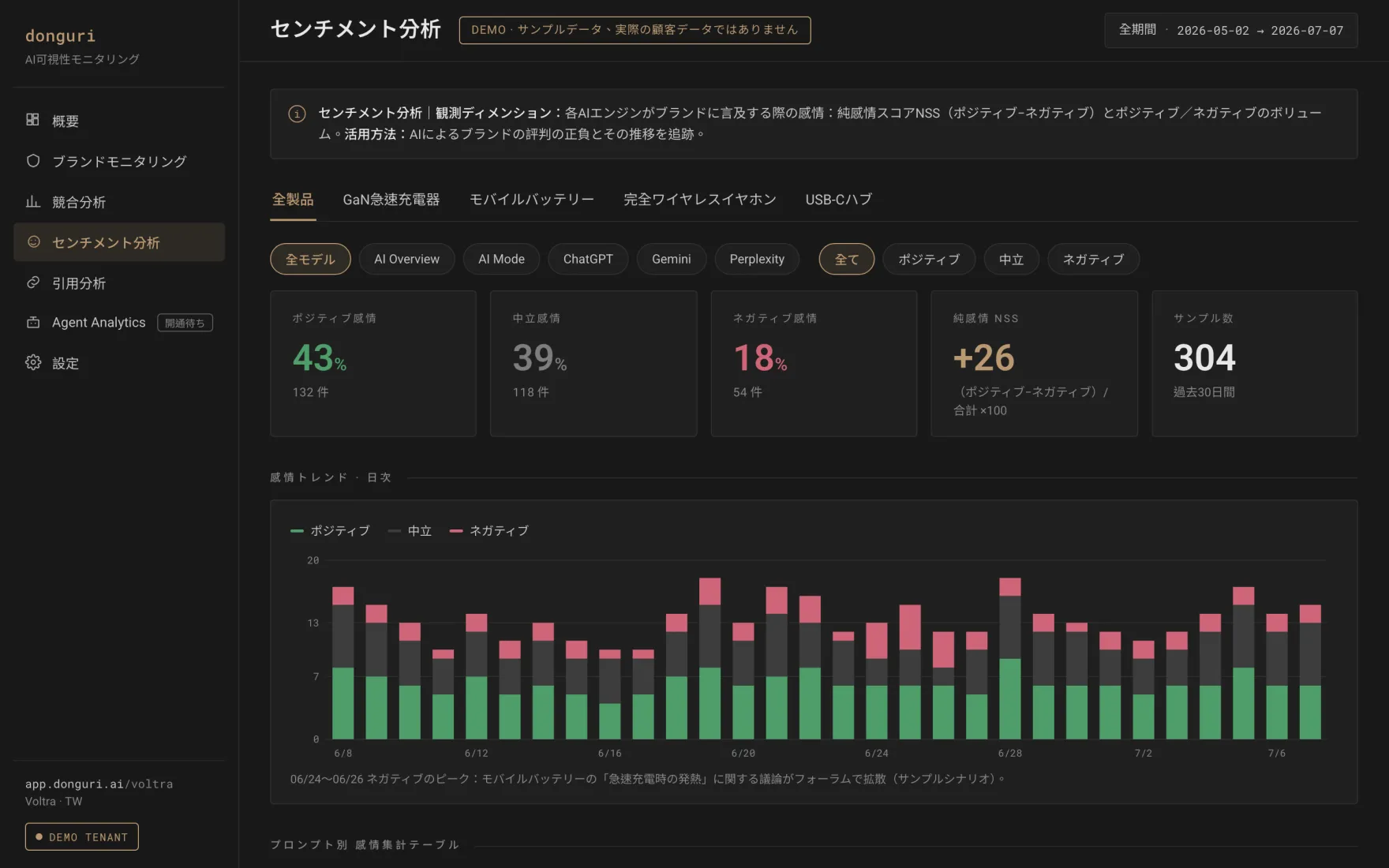Screen dimensions: 1389x868
Task: Switch to the モバイルバッテリー tab
Action: tap(531, 200)
